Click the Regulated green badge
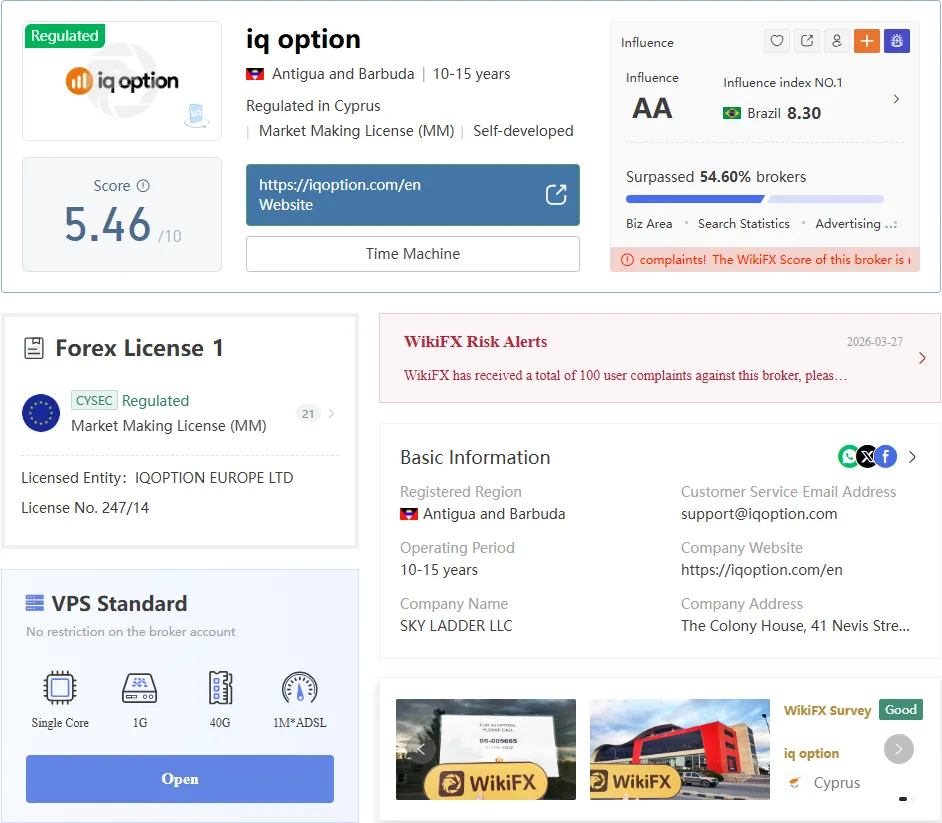This screenshot has height=823, width=942. tap(65, 35)
